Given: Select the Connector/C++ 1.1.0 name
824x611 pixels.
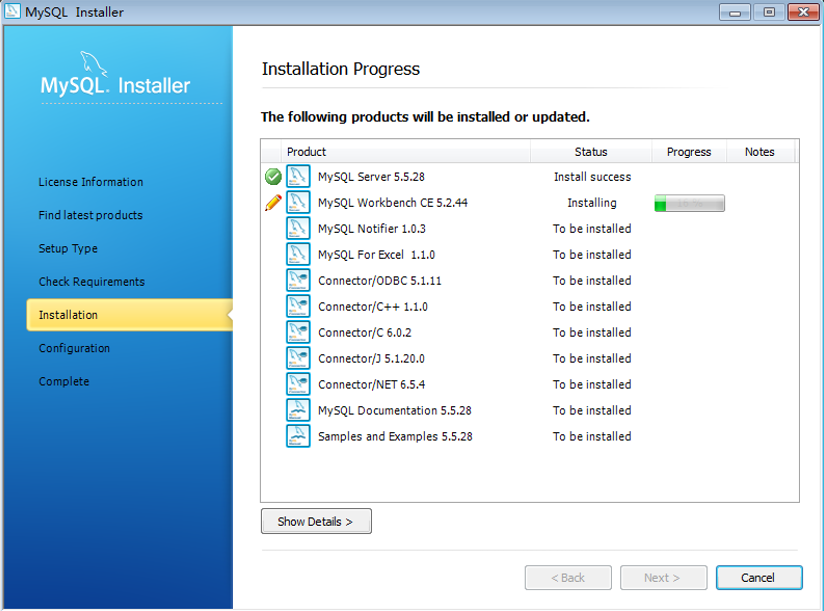Looking at the screenshot, I should click(x=373, y=306).
